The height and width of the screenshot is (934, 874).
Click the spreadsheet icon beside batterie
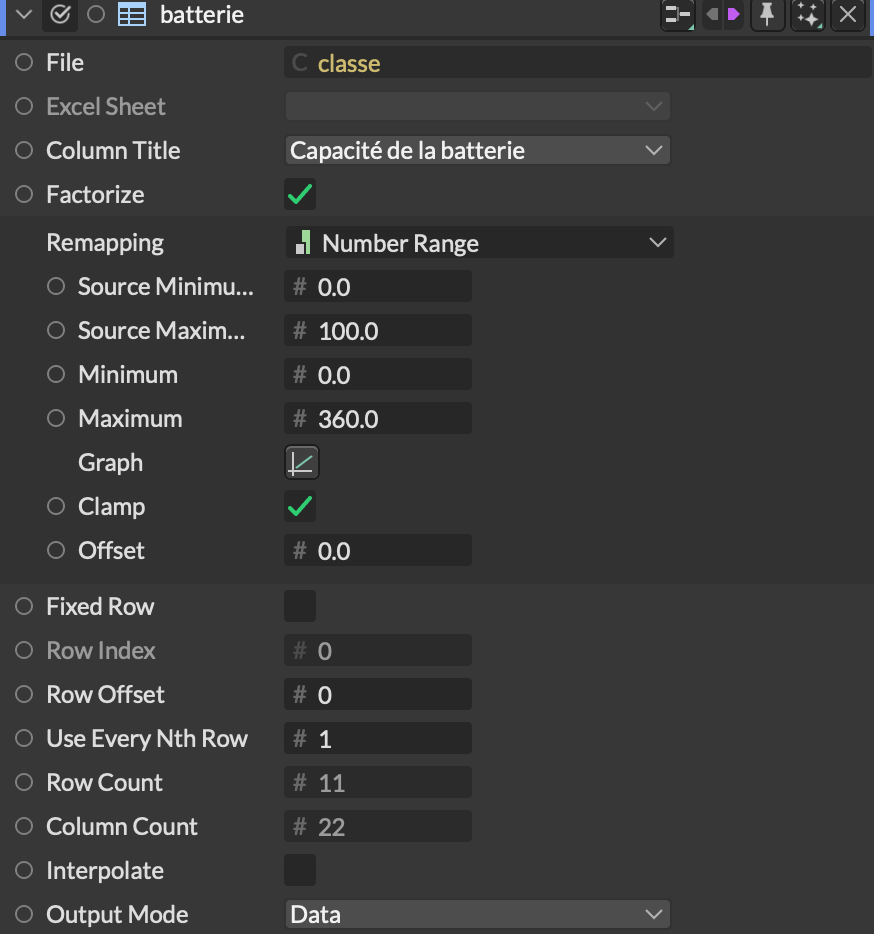pyautogui.click(x=131, y=15)
